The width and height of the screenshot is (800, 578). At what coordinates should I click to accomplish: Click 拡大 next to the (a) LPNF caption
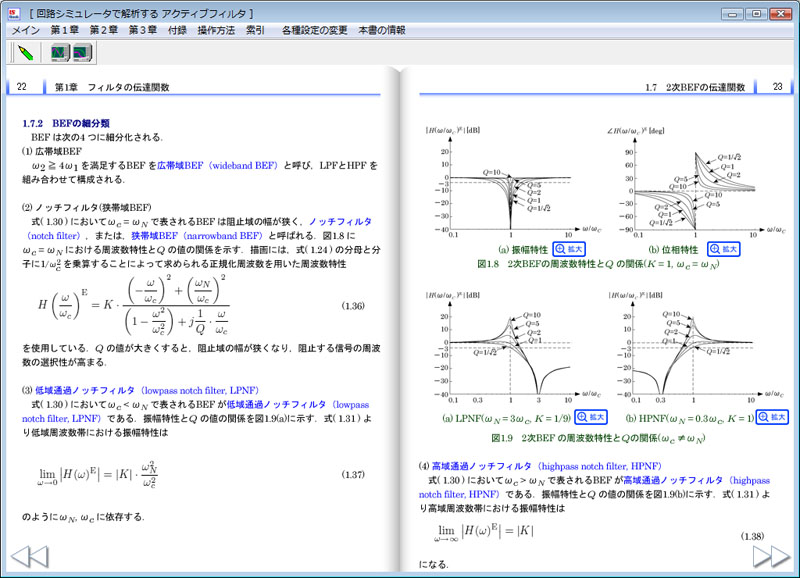tap(591, 417)
